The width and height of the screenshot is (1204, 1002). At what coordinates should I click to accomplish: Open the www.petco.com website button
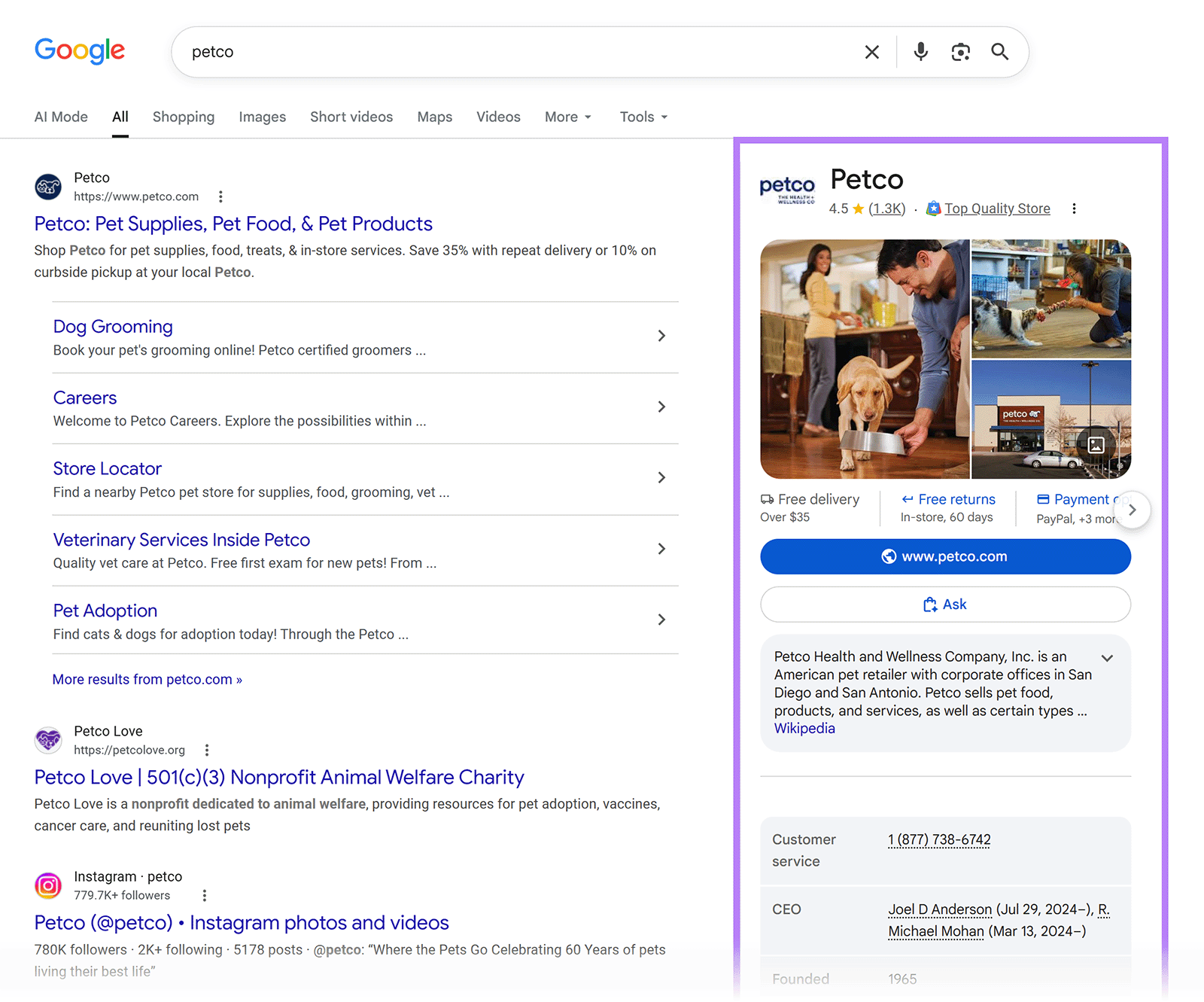[945, 556]
